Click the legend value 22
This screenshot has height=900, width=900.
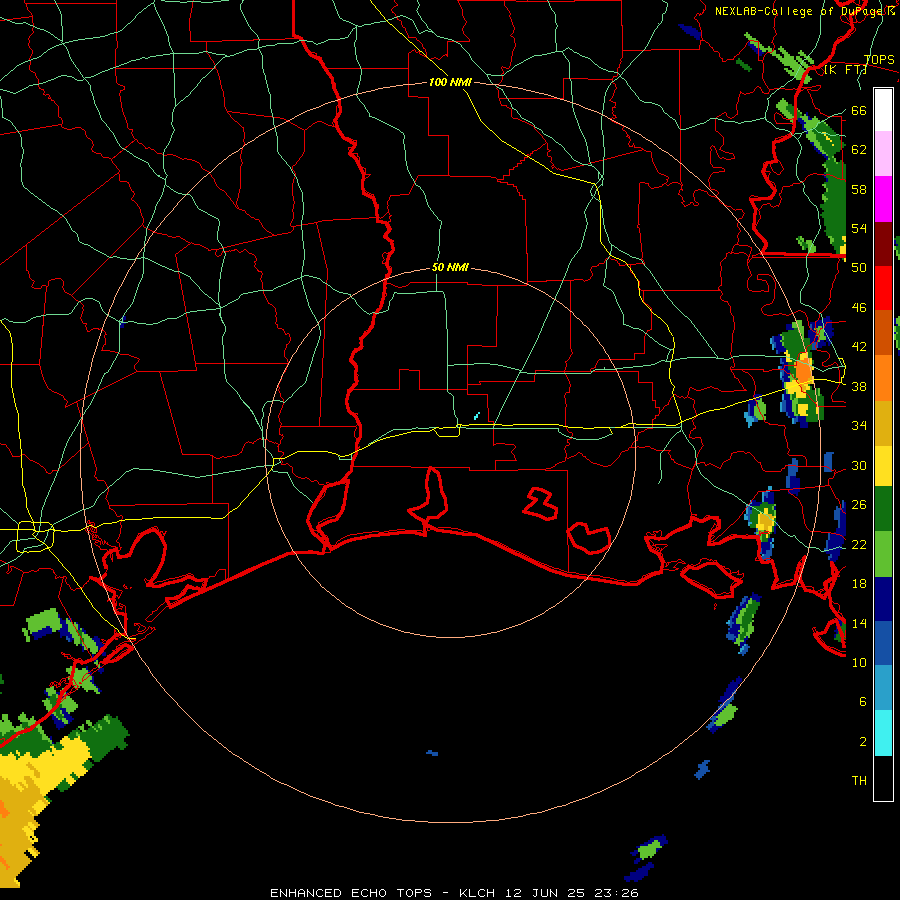point(859,544)
